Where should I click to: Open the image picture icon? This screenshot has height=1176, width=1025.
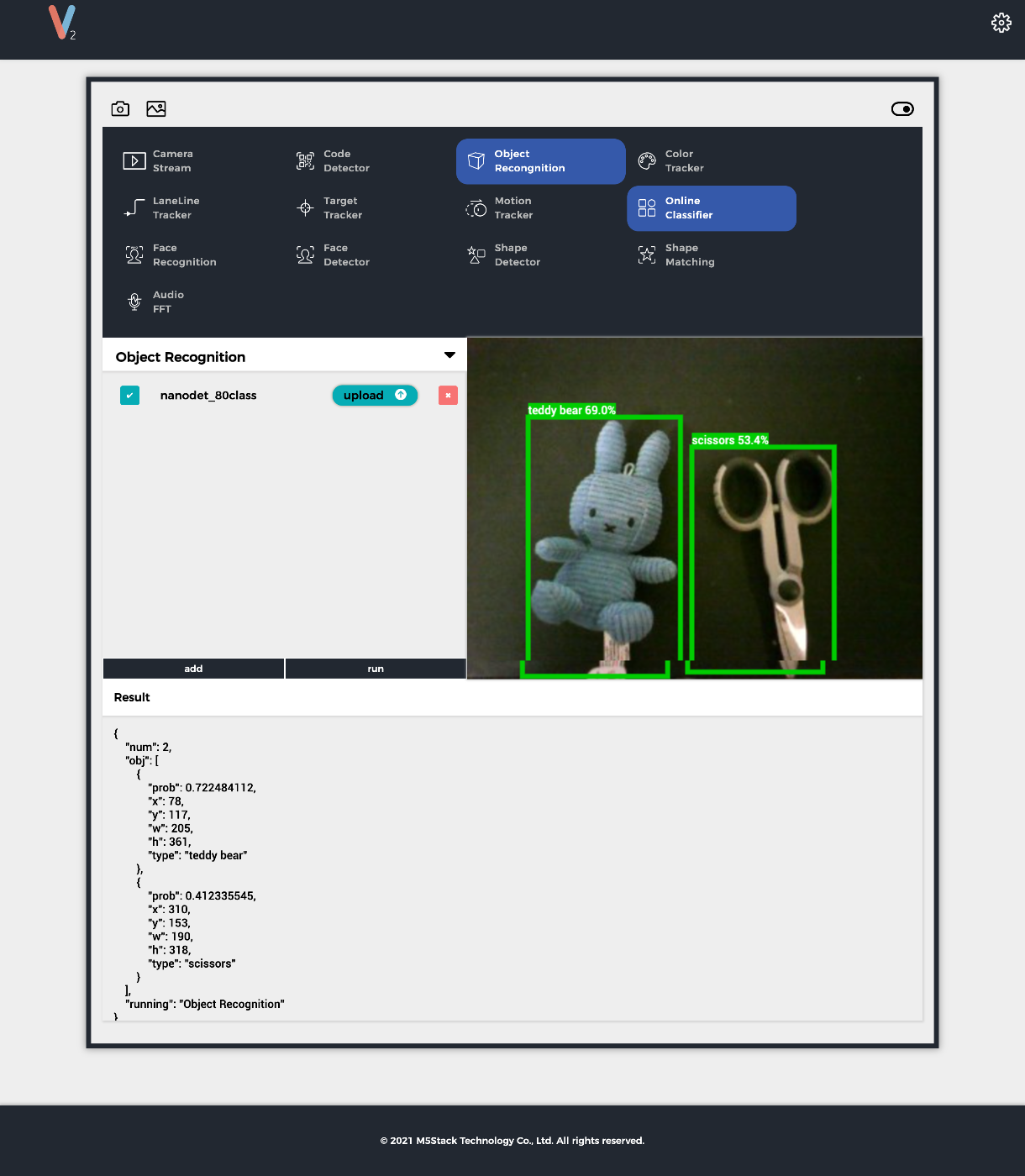point(156,108)
